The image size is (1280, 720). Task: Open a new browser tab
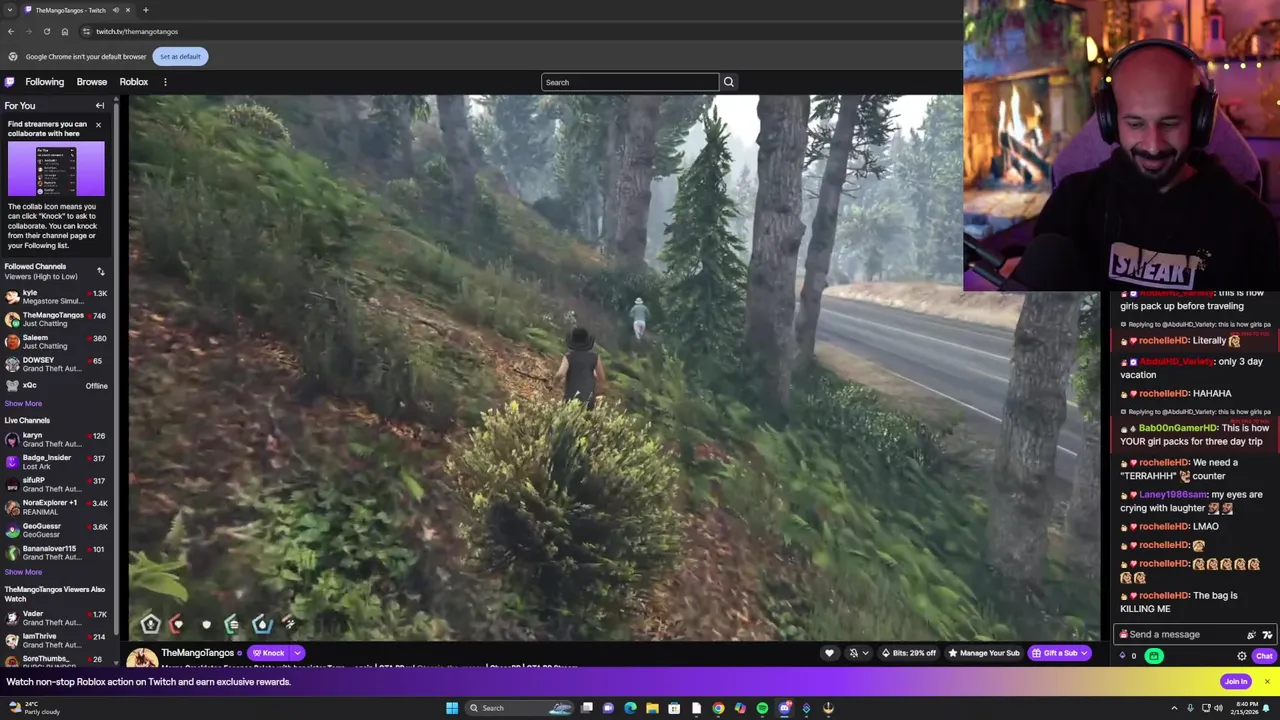(x=145, y=10)
